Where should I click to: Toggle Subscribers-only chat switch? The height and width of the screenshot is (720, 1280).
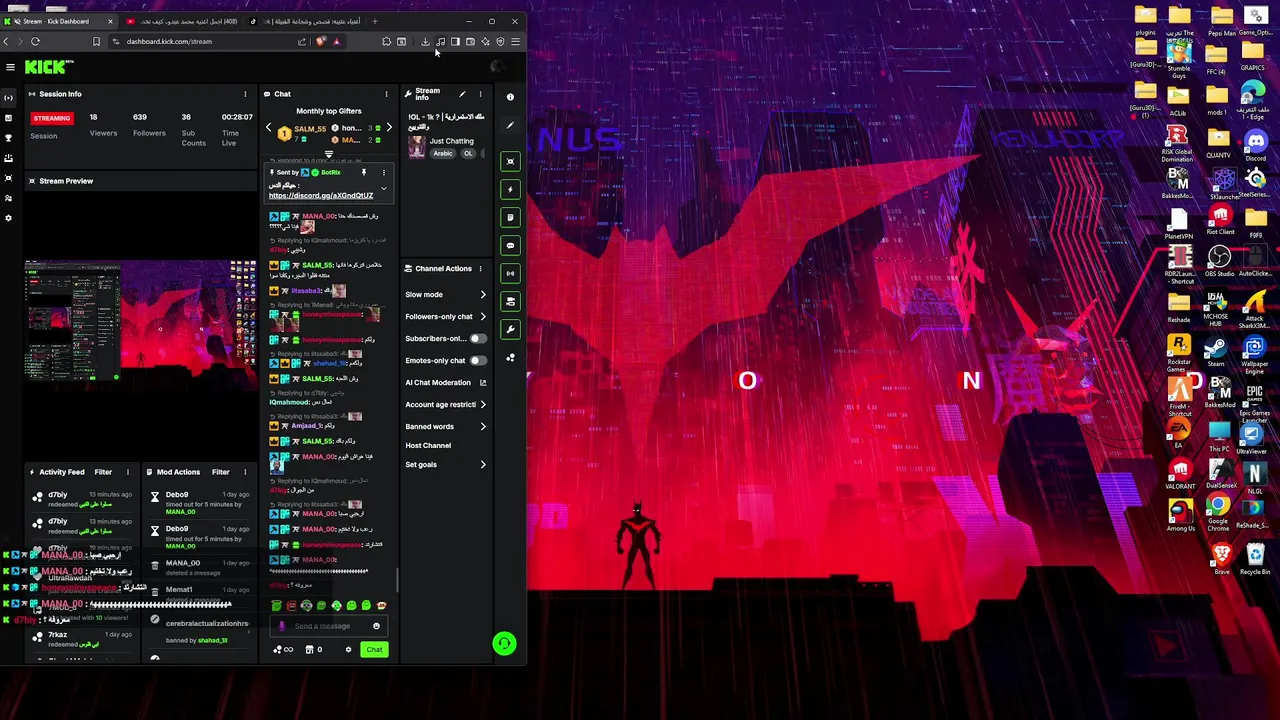coord(478,338)
